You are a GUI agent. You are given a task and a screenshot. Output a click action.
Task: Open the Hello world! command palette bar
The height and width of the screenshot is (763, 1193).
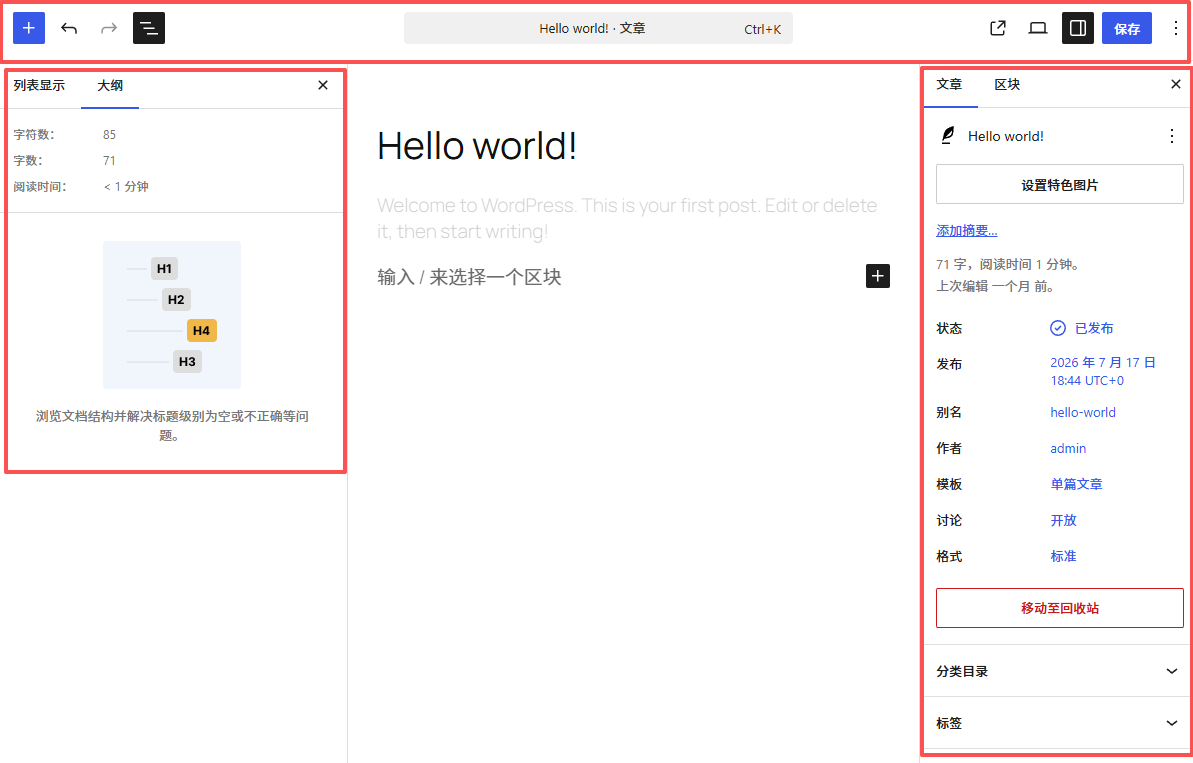(598, 28)
